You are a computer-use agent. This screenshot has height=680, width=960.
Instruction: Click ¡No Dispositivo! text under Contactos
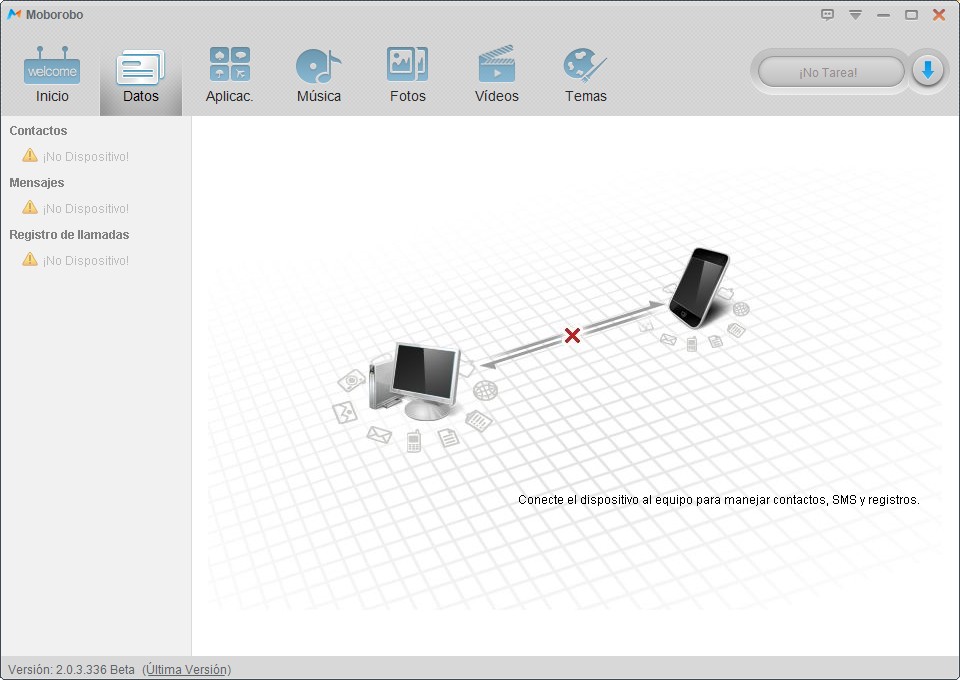[86, 157]
